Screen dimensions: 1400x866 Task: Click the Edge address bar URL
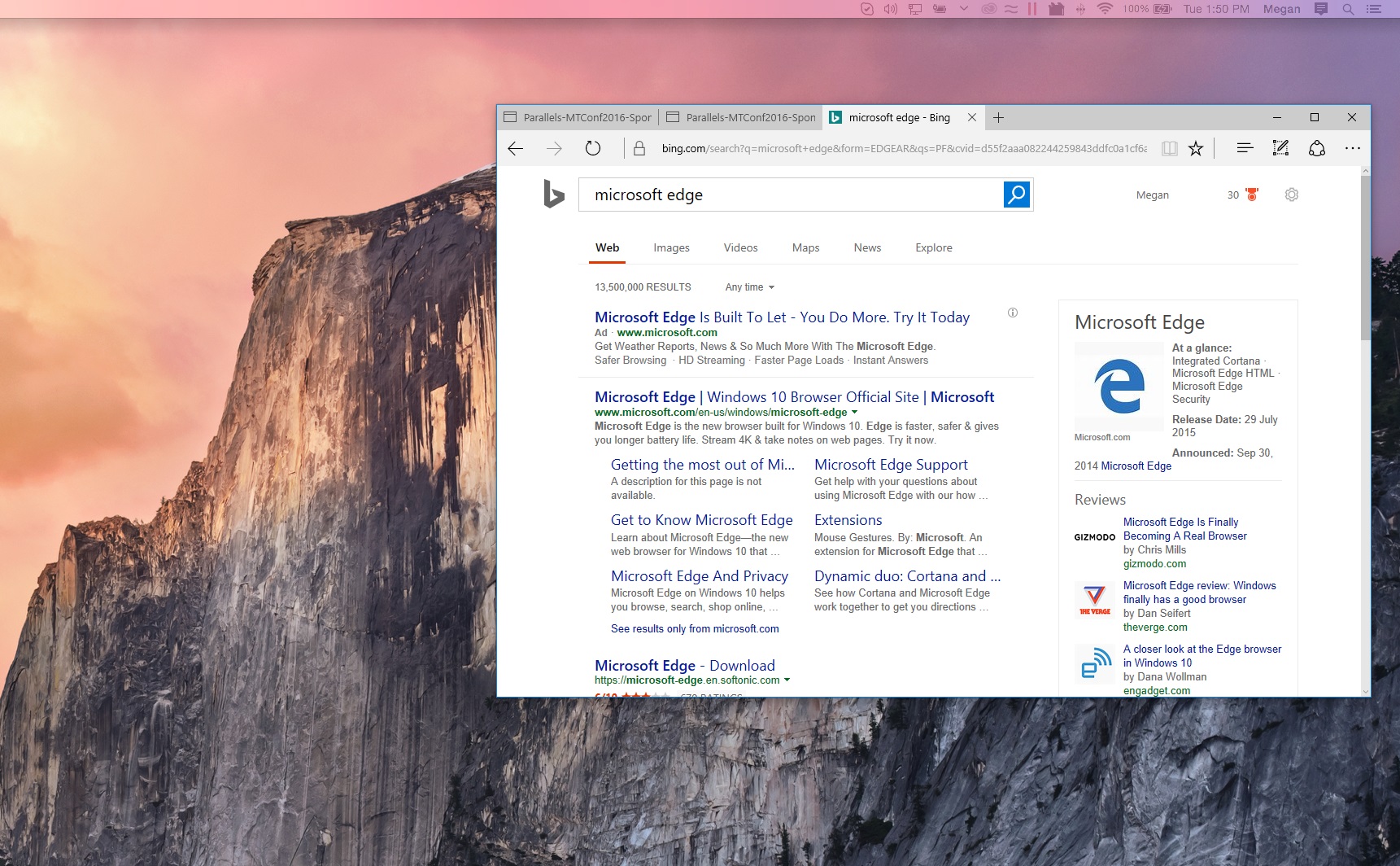(904, 148)
